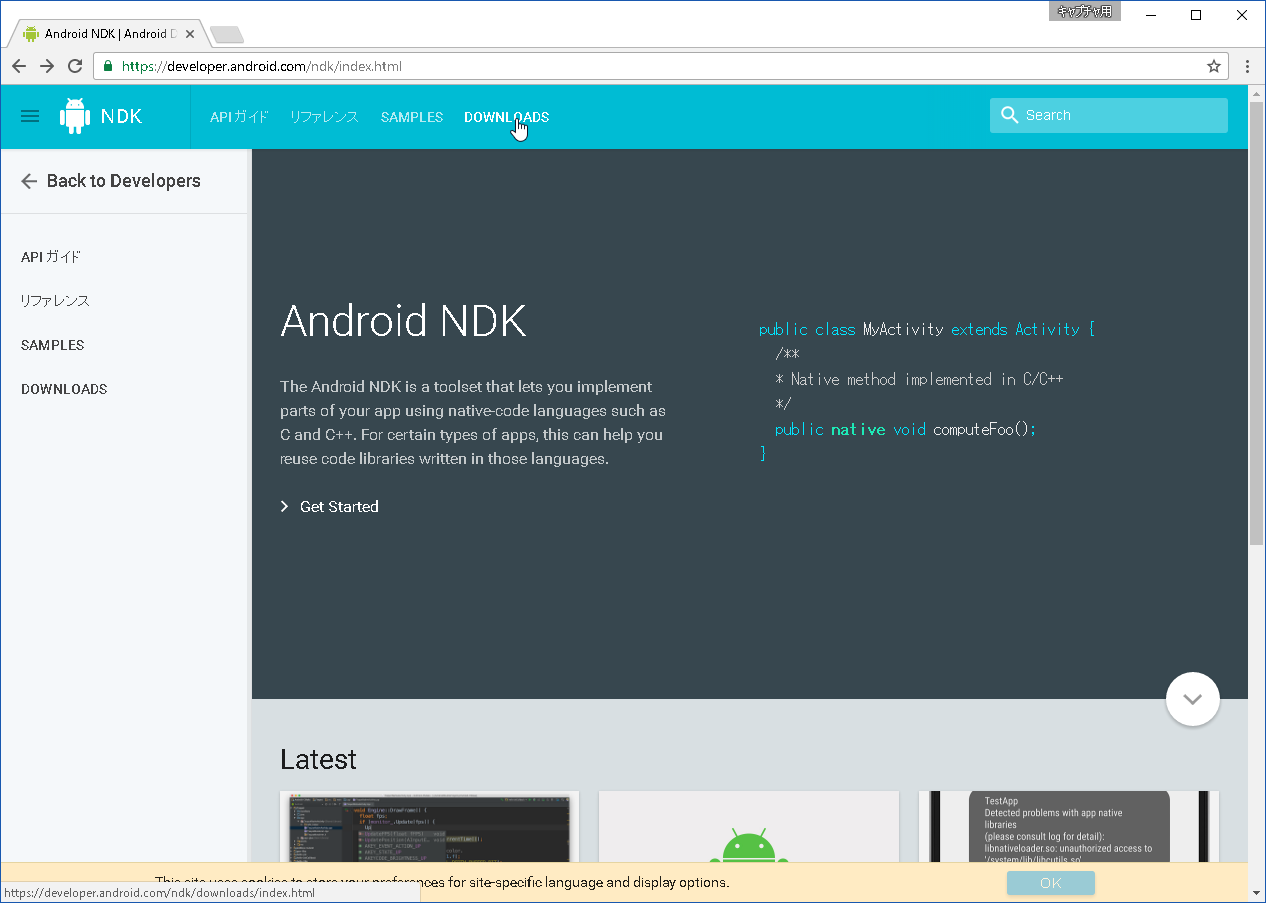Open the TestApp error dialog card
Image resolution: width=1266 pixels, height=903 pixels.
tap(1069, 827)
